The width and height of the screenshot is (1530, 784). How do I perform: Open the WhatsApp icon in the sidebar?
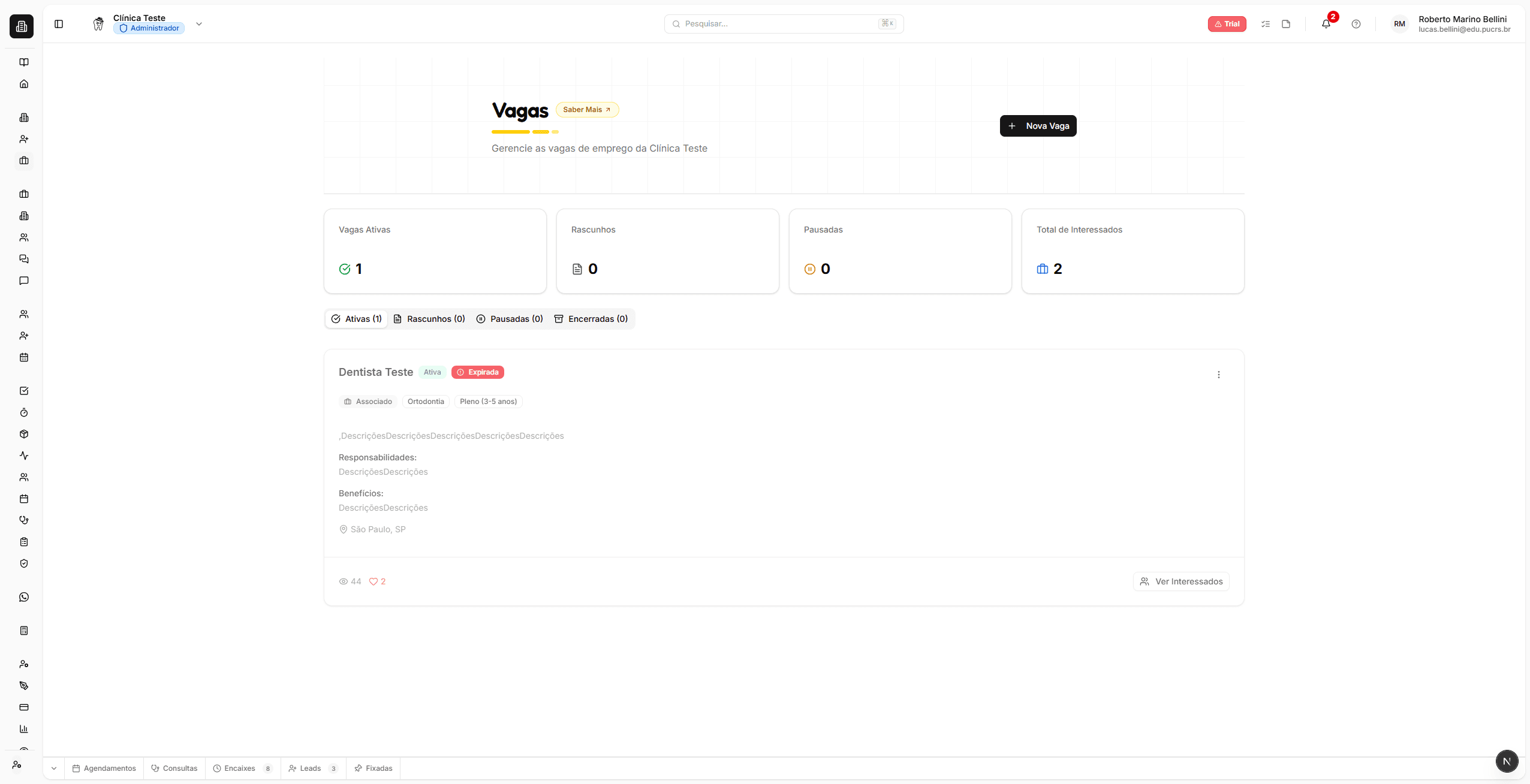coord(23,596)
